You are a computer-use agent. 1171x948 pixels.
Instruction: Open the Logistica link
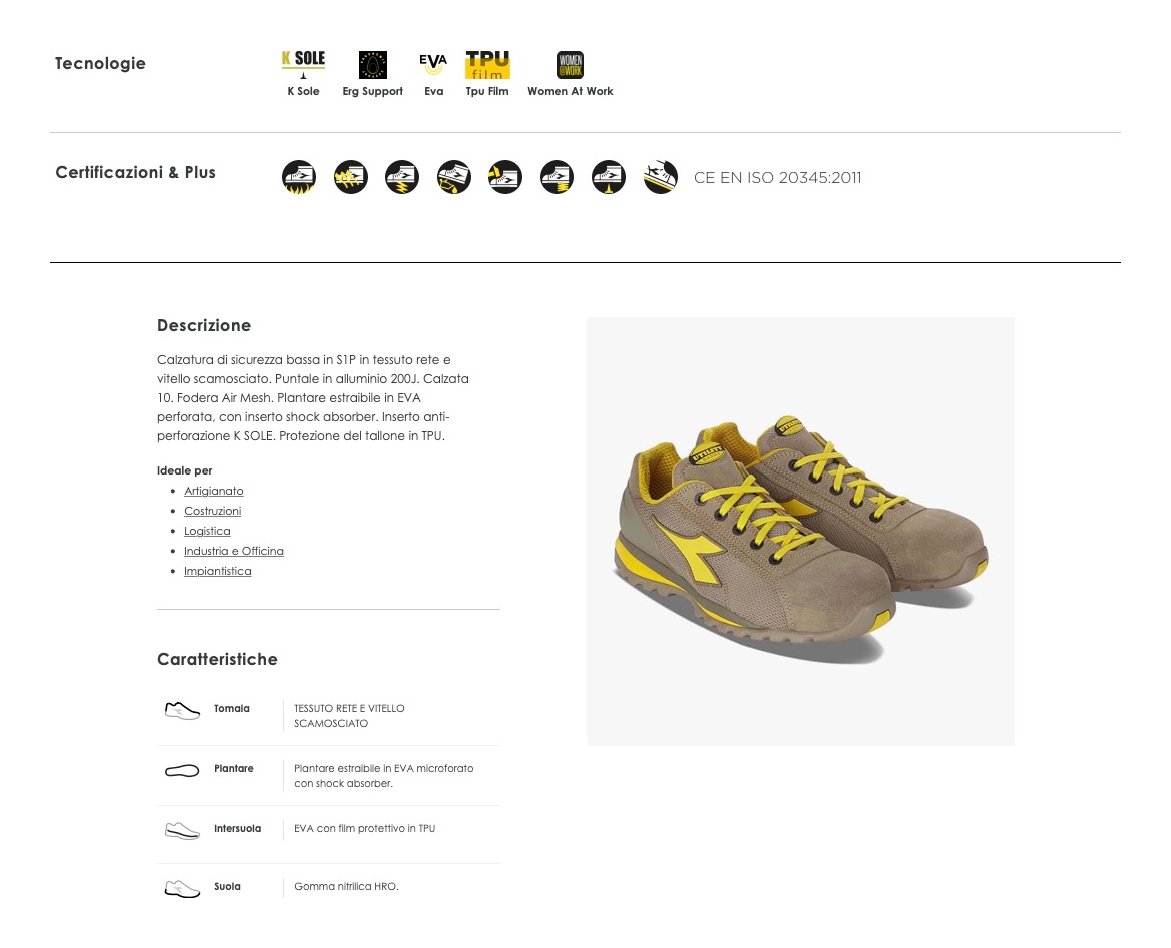click(207, 531)
